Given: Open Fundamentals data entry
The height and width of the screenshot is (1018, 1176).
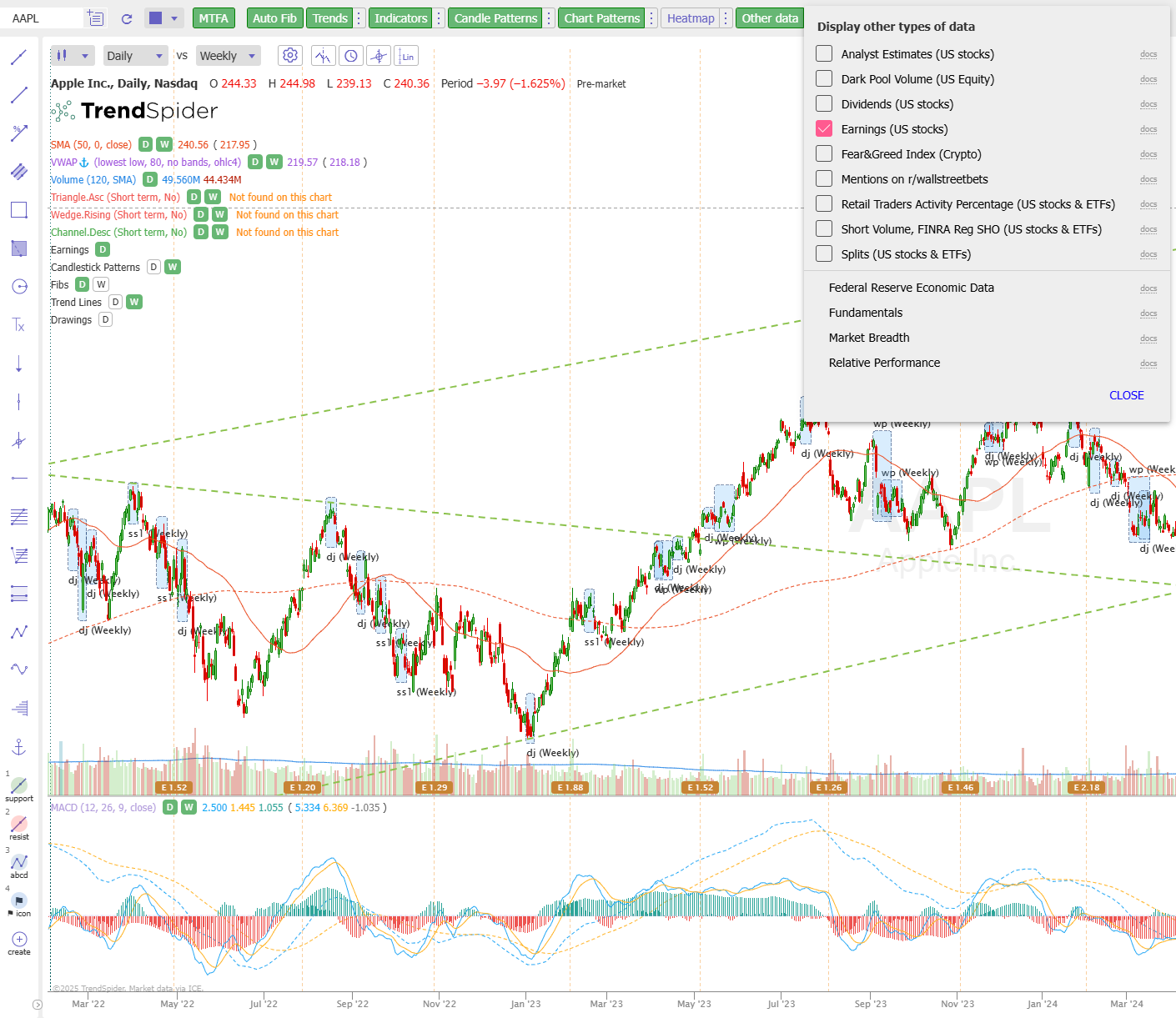Looking at the screenshot, I should click(x=866, y=313).
